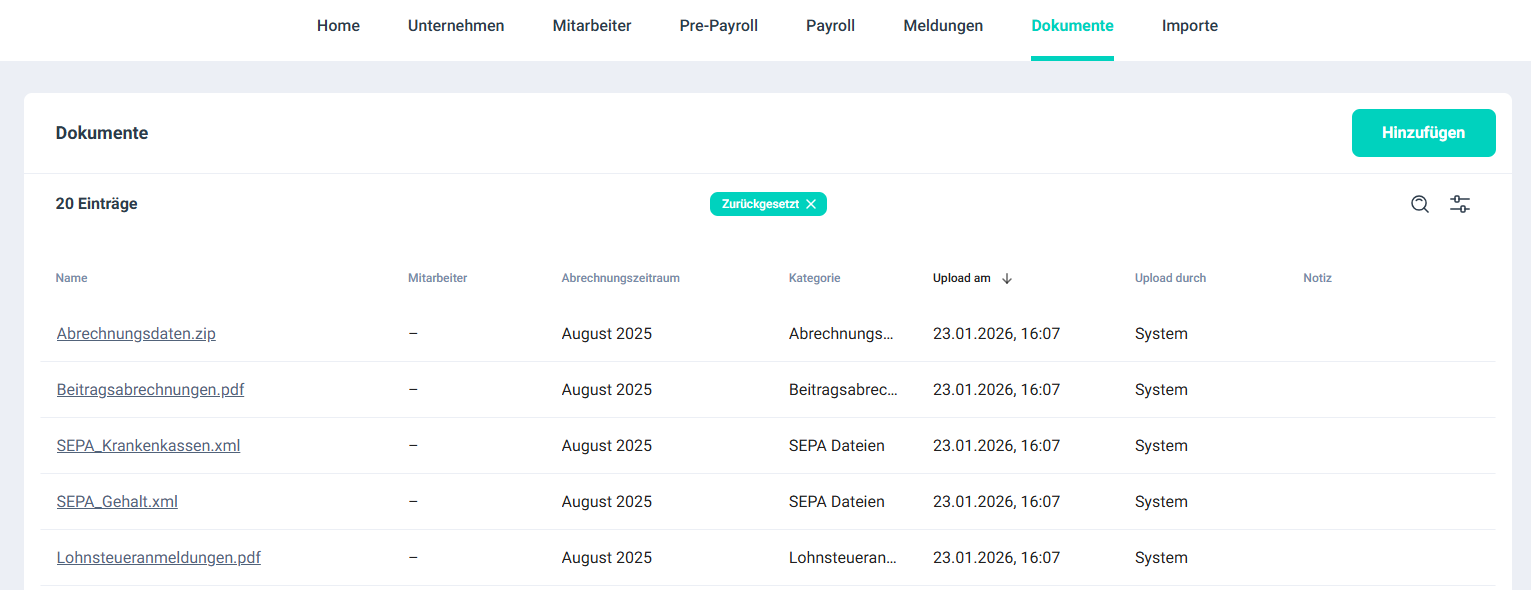Open the search magnifier icon
Image resolution: width=1531 pixels, height=590 pixels.
(x=1419, y=204)
